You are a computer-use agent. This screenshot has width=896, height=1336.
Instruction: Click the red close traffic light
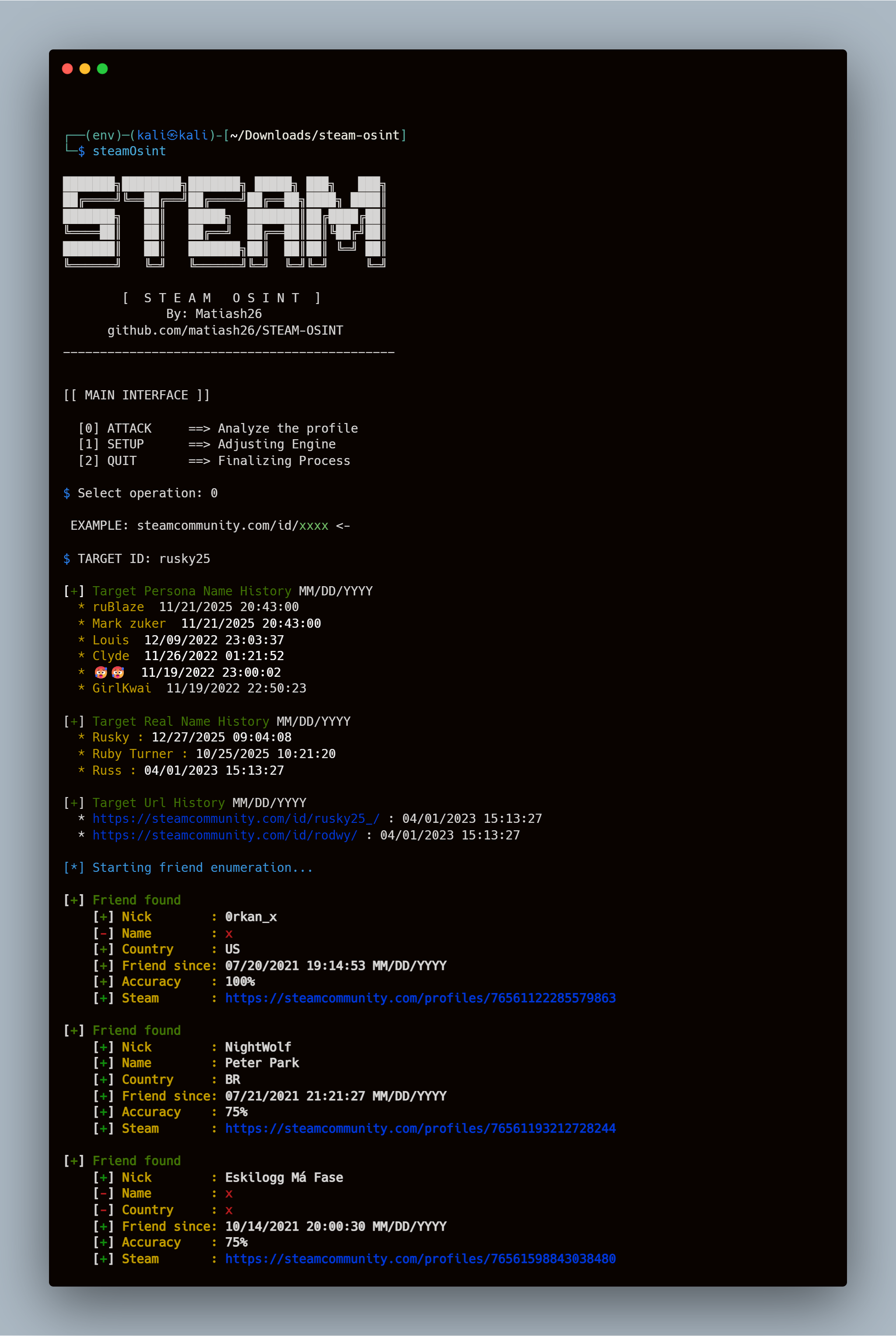tap(68, 68)
